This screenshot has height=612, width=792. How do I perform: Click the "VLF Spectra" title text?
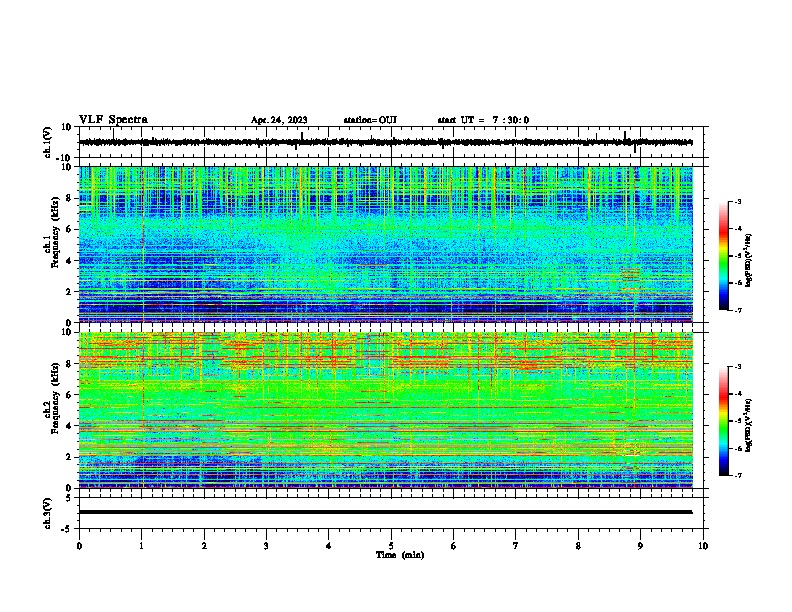click(x=113, y=120)
